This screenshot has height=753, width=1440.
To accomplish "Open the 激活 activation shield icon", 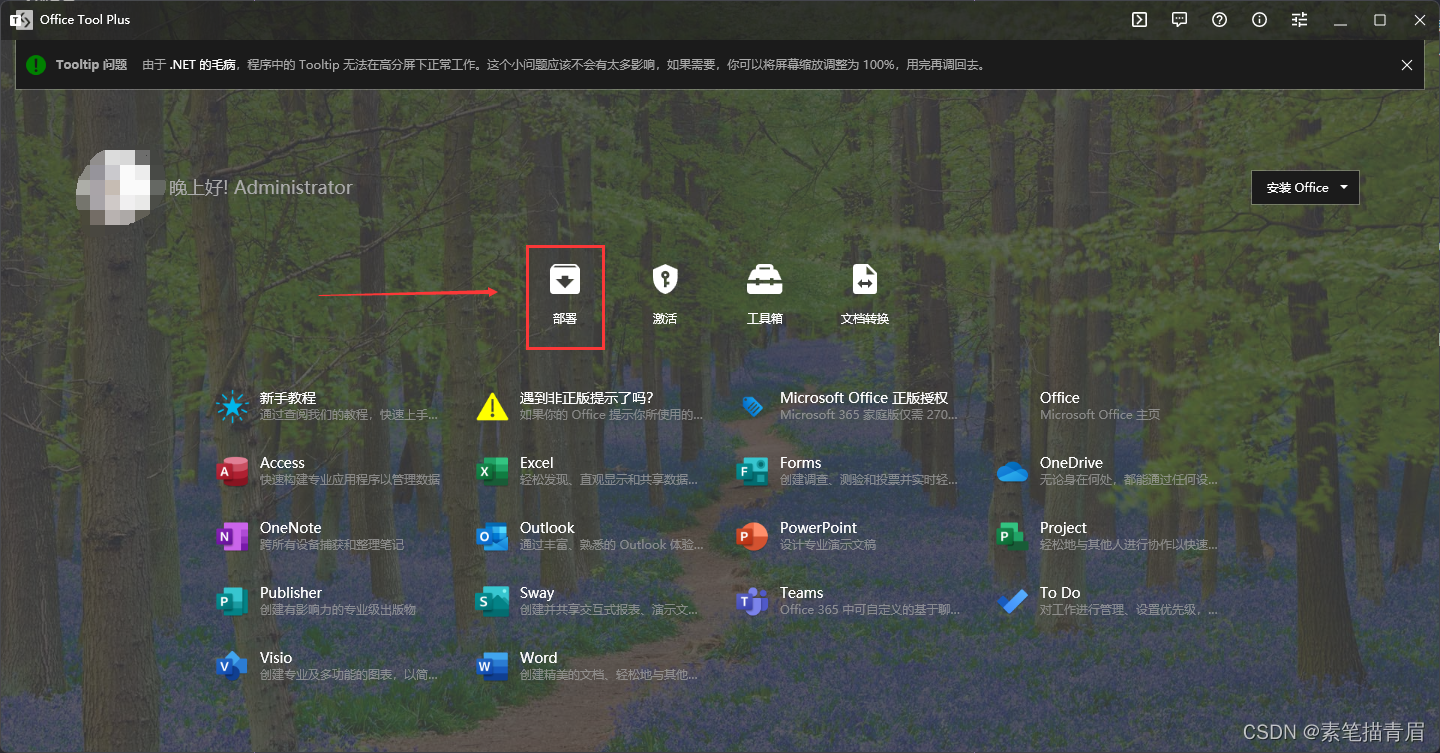I will coord(665,280).
